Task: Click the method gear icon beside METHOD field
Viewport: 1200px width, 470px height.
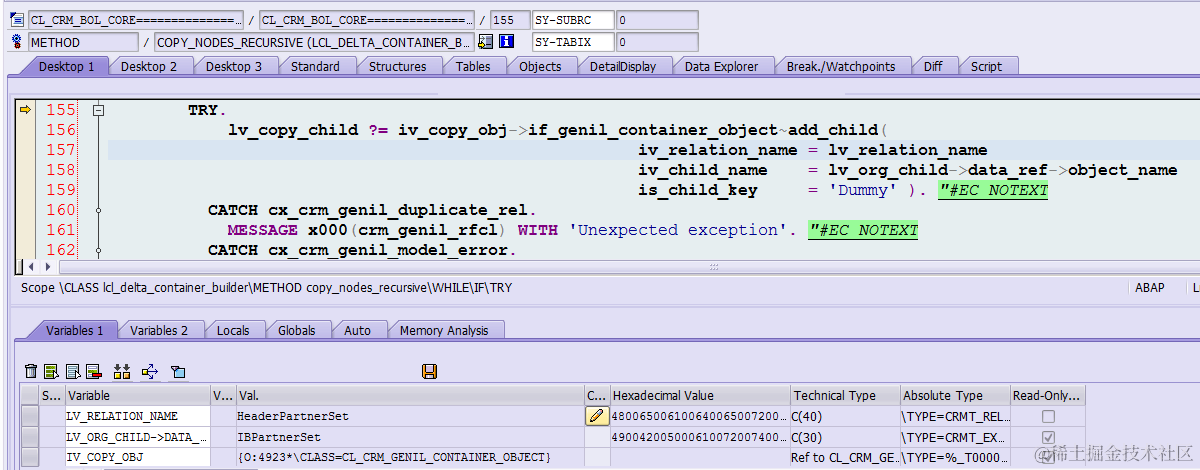Action: click(x=16, y=42)
